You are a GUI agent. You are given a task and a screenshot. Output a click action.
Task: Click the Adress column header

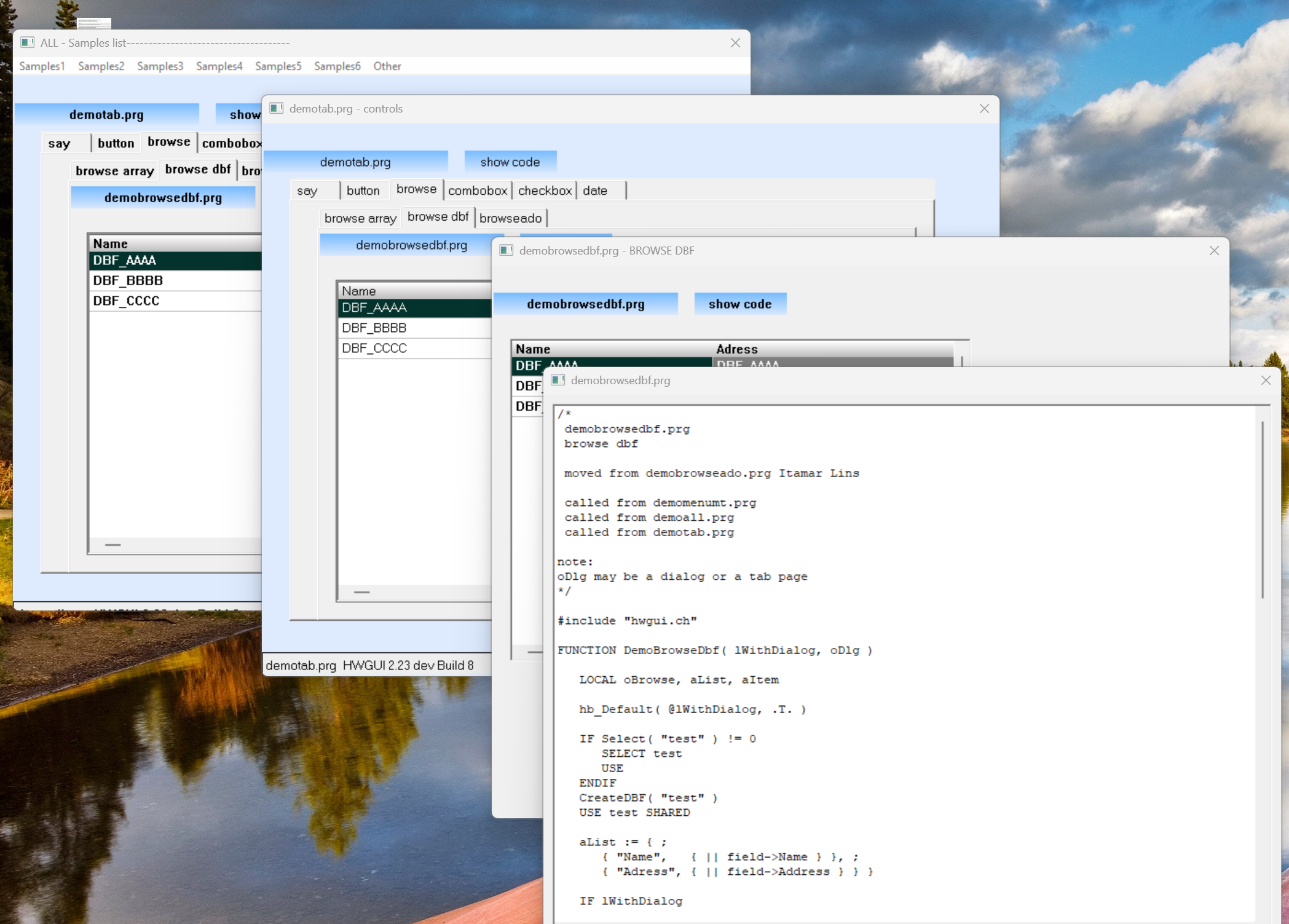tap(736, 349)
